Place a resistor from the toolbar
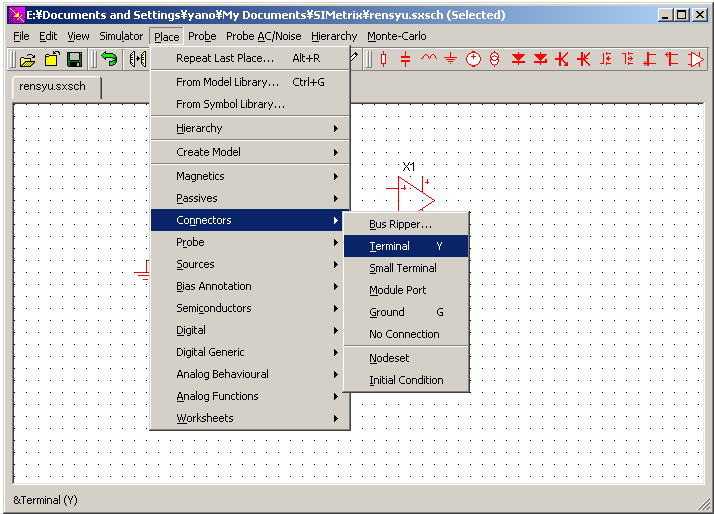Viewport: 714px width, 514px height. [383, 59]
